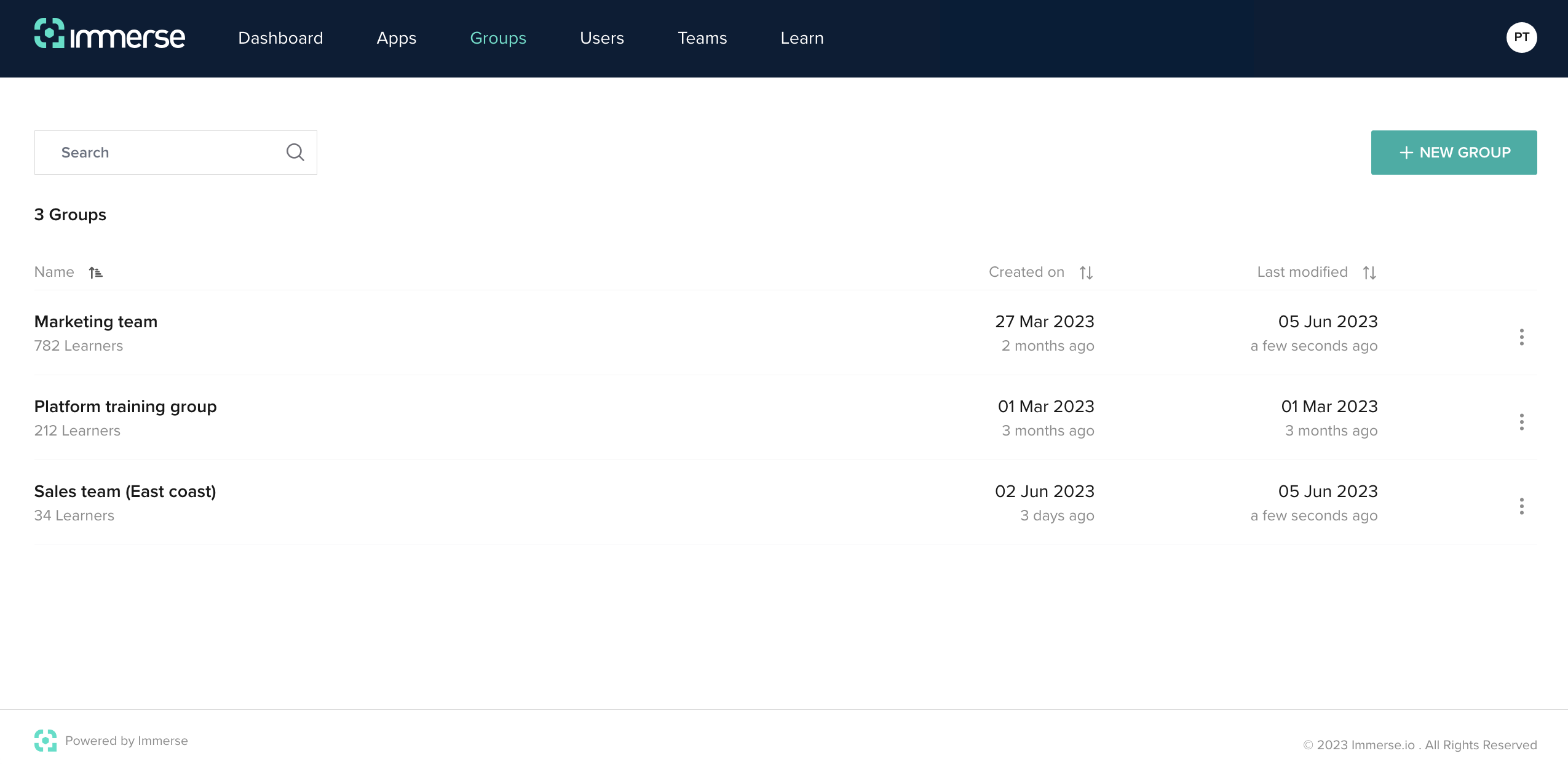Viewport: 1568px width, 764px height.
Task: Create a new group button
Action: (x=1454, y=153)
